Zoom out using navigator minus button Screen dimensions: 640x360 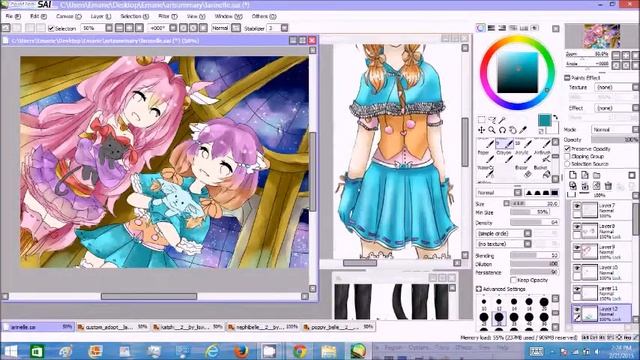click(x=616, y=55)
